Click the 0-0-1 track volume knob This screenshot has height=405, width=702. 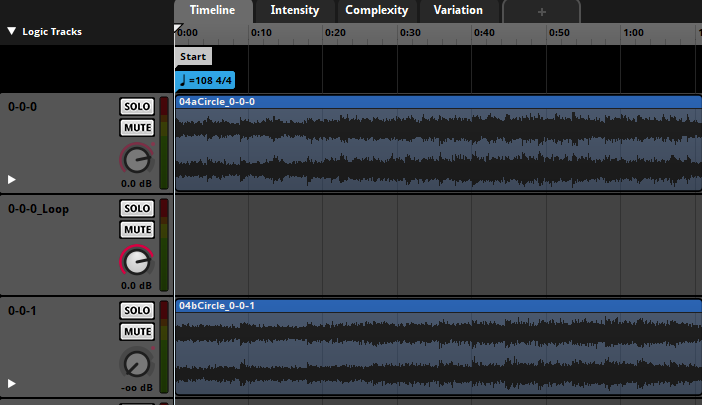pyautogui.click(x=137, y=364)
